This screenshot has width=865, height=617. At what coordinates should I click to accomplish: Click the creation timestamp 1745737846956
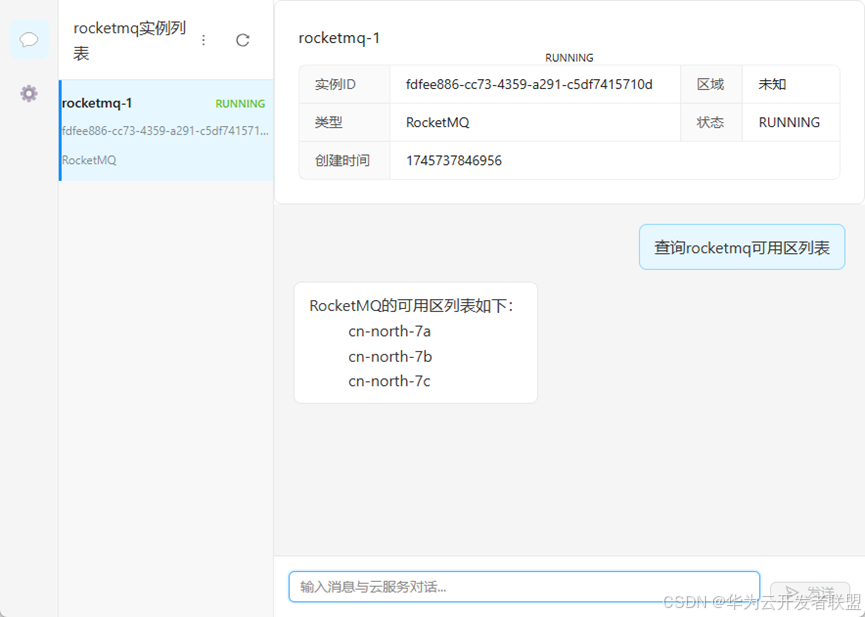coord(453,161)
